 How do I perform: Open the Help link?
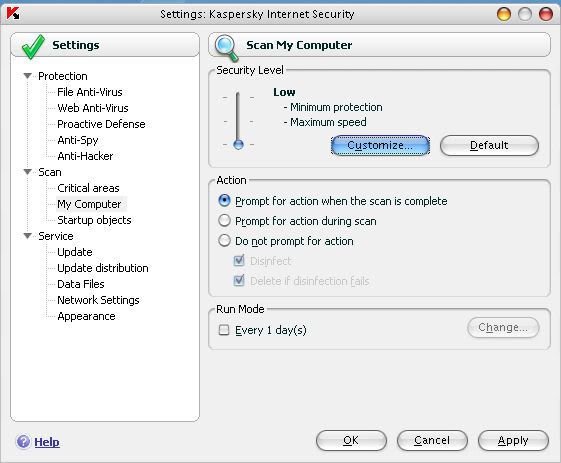tap(47, 442)
